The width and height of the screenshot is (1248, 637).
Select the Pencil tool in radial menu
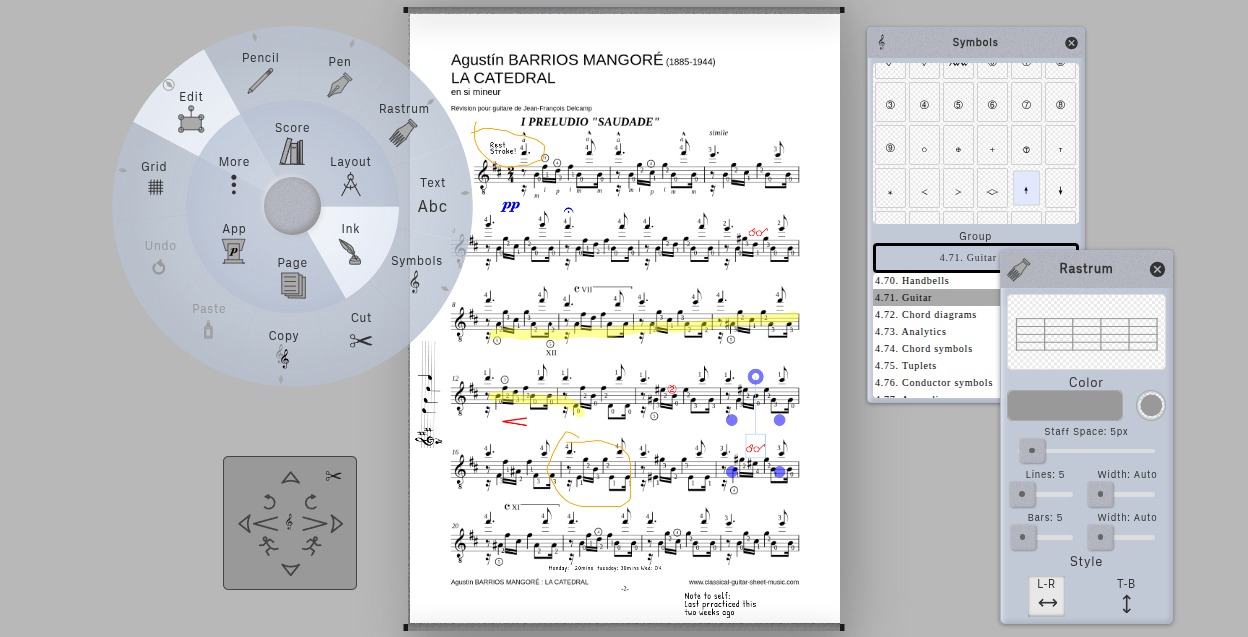[x=260, y=73]
